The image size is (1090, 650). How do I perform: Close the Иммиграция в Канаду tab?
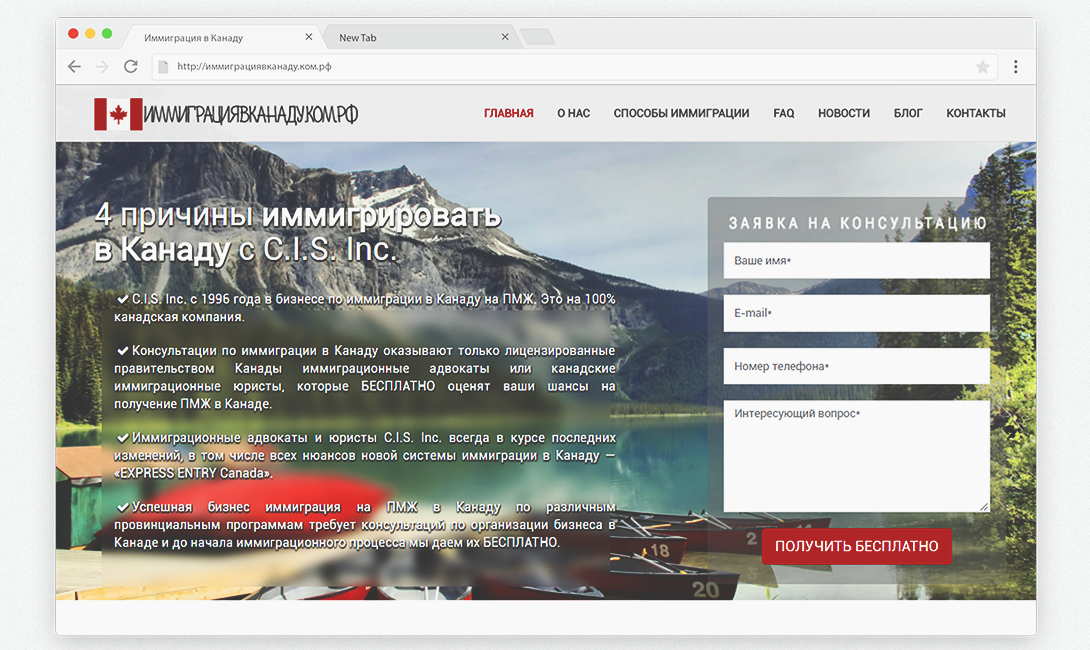click(x=309, y=37)
